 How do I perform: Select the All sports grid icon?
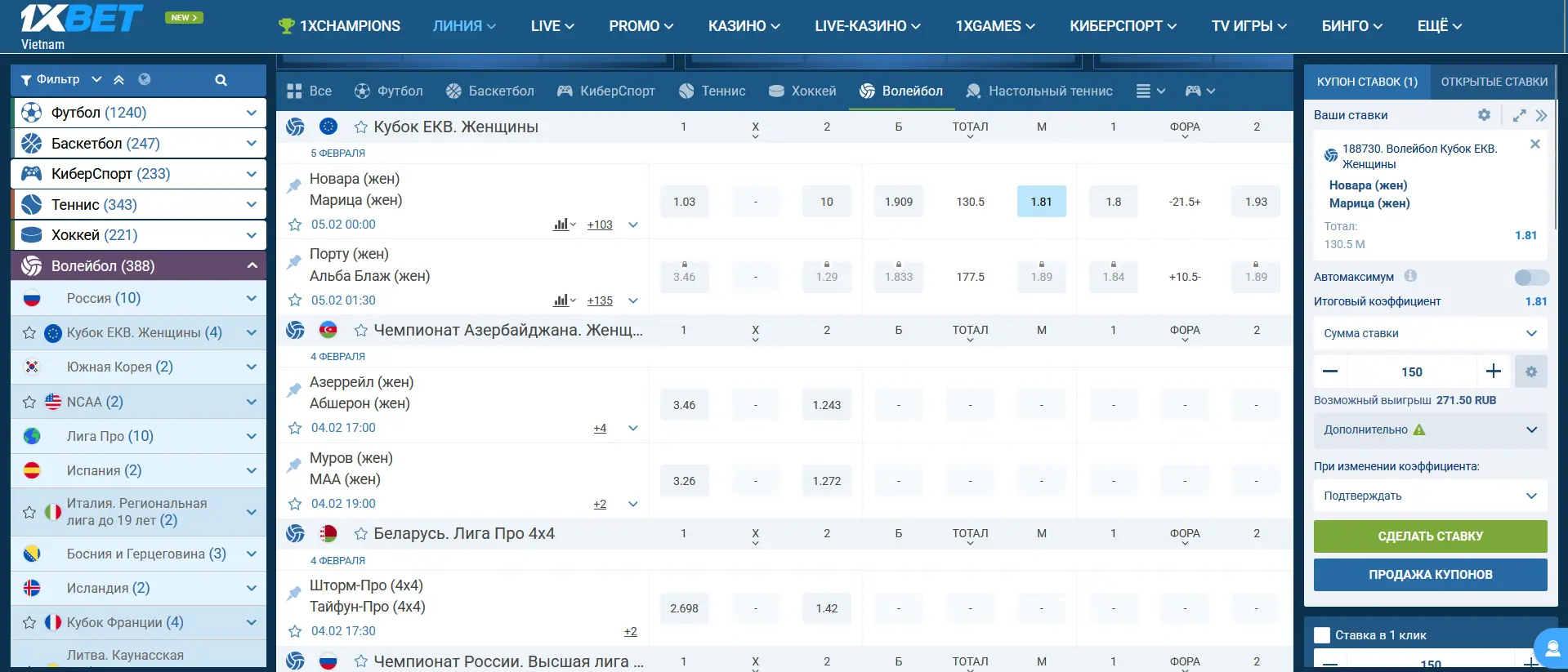coord(295,91)
